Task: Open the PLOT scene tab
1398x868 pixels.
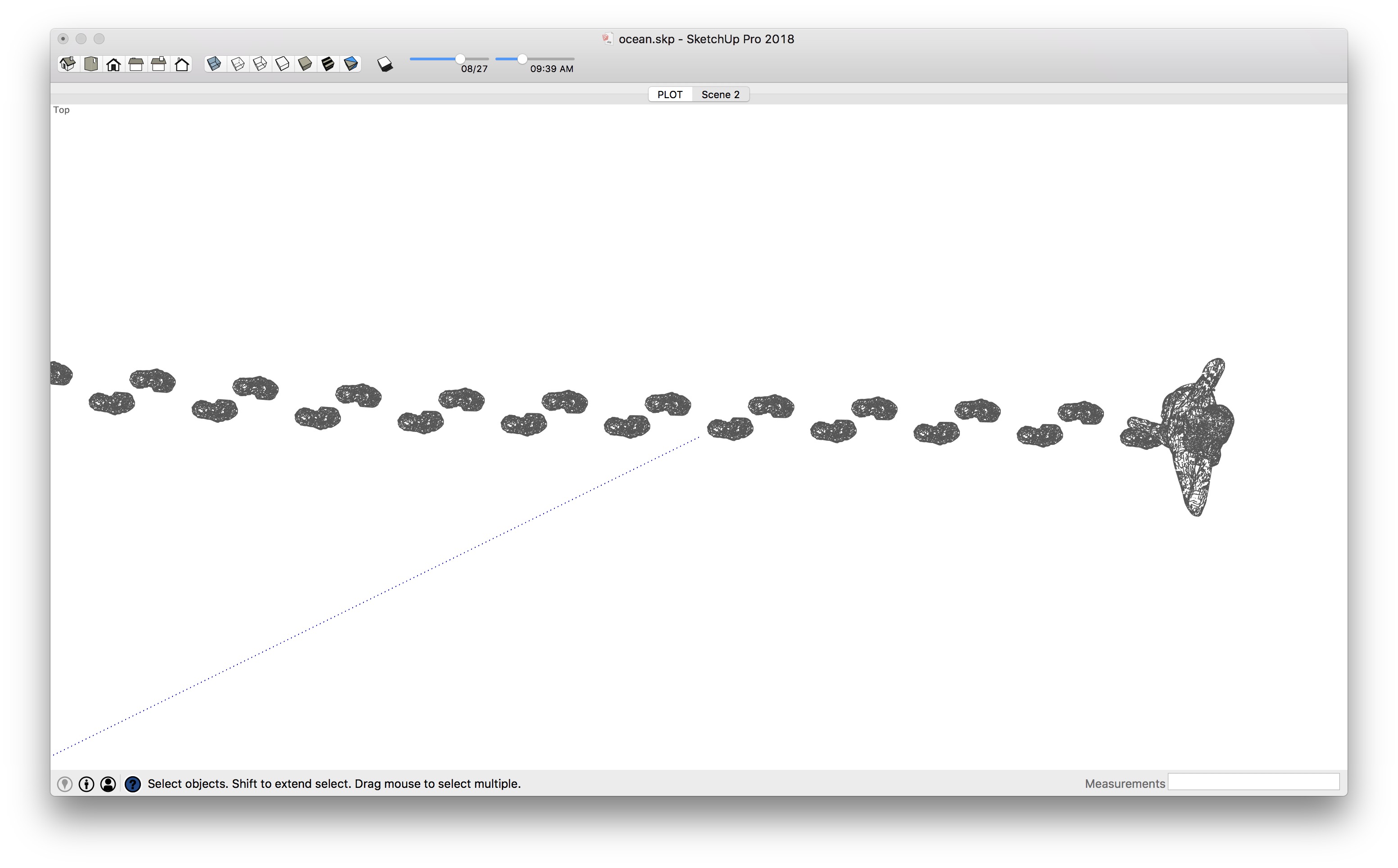Action: coord(669,95)
